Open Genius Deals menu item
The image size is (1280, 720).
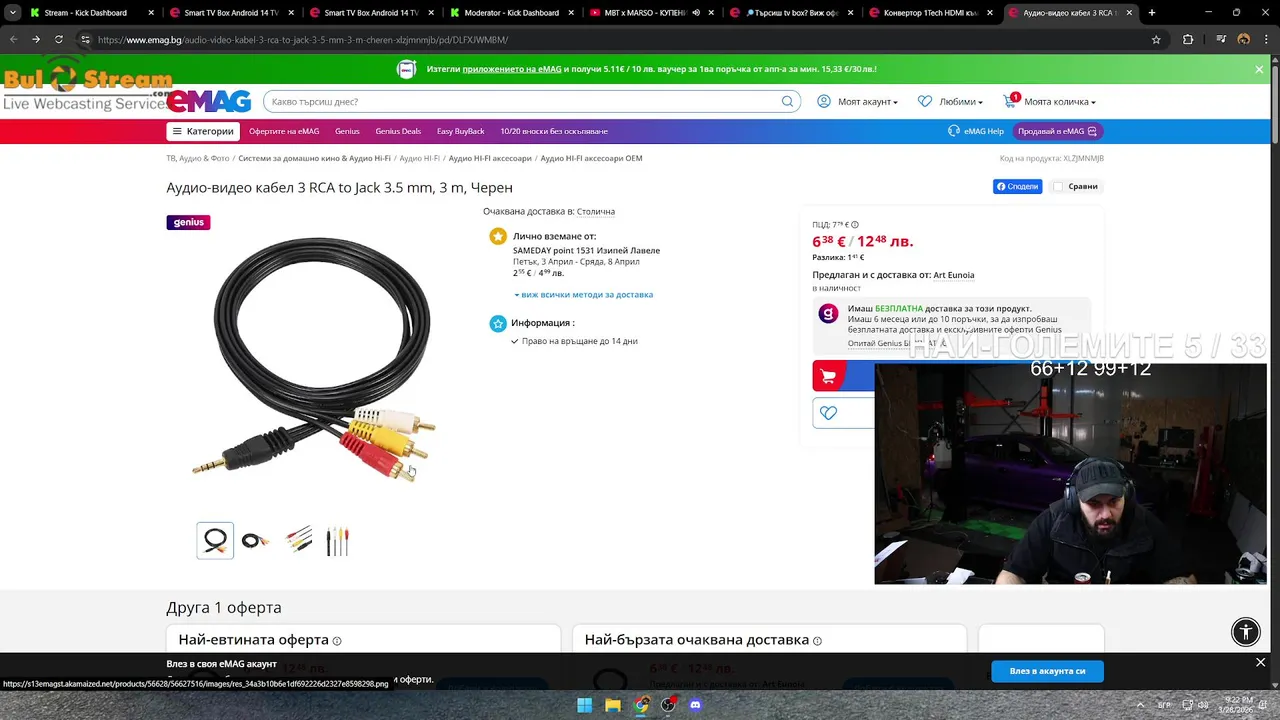pyautogui.click(x=398, y=131)
